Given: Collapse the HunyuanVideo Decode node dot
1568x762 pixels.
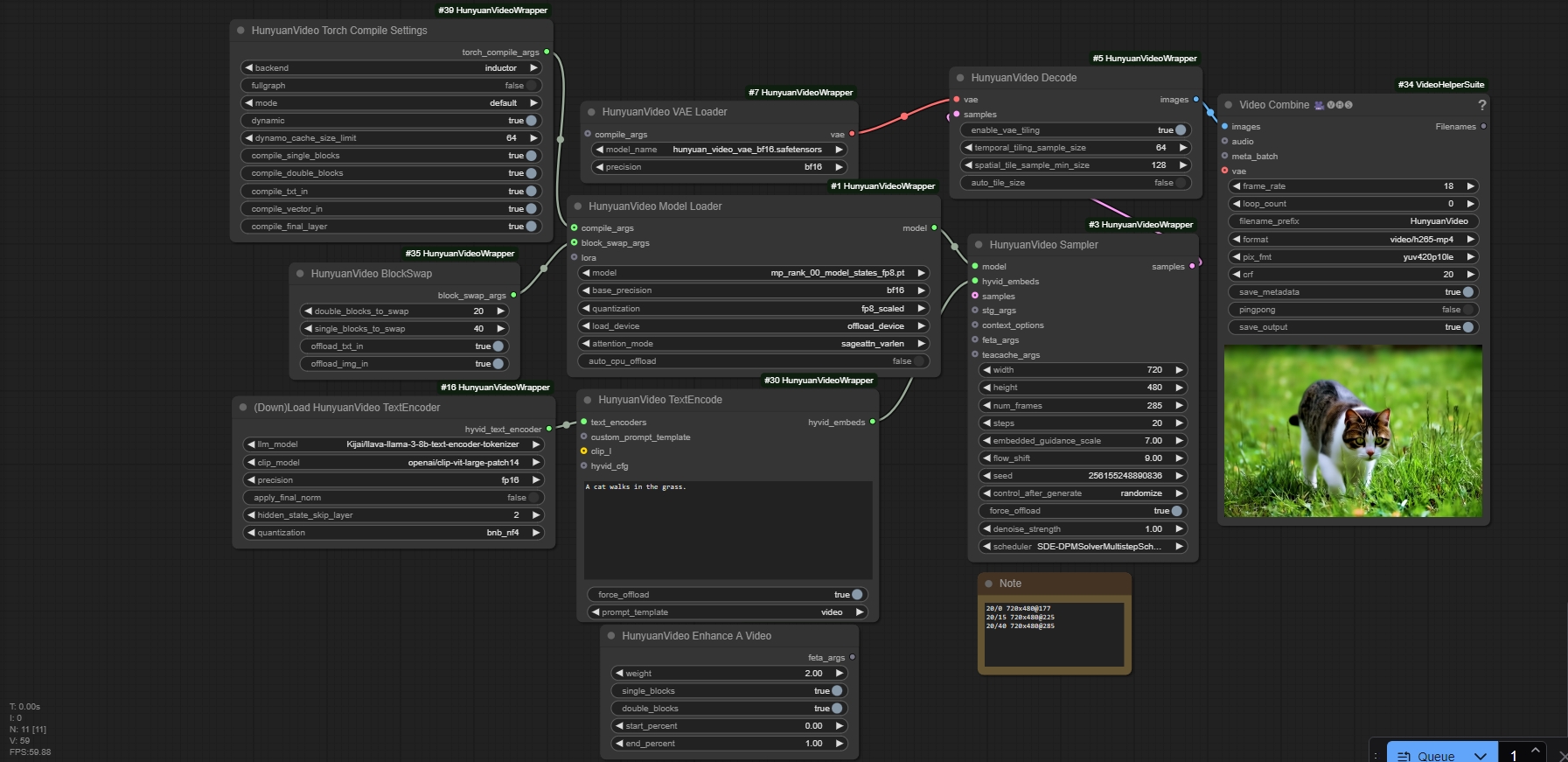Looking at the screenshot, I should [959, 78].
